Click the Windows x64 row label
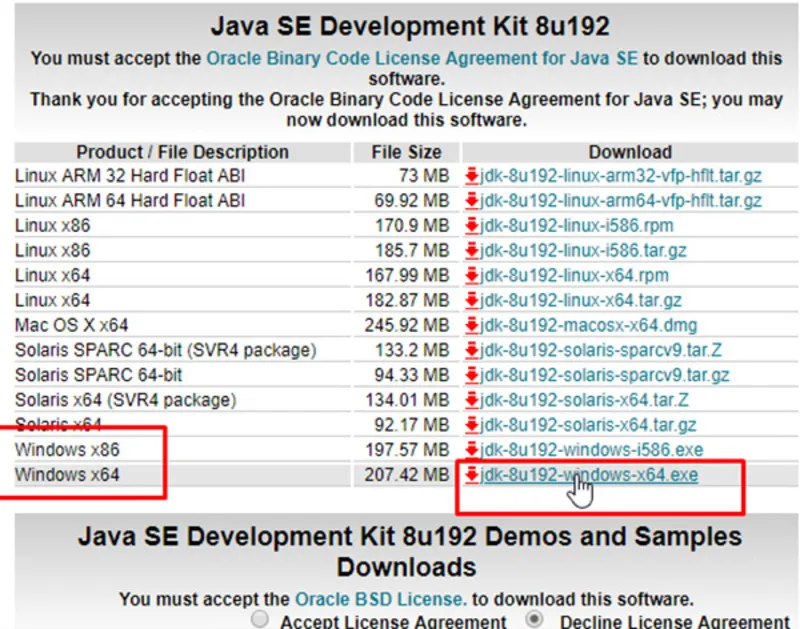Image resolution: width=800 pixels, height=629 pixels. tap(67, 475)
